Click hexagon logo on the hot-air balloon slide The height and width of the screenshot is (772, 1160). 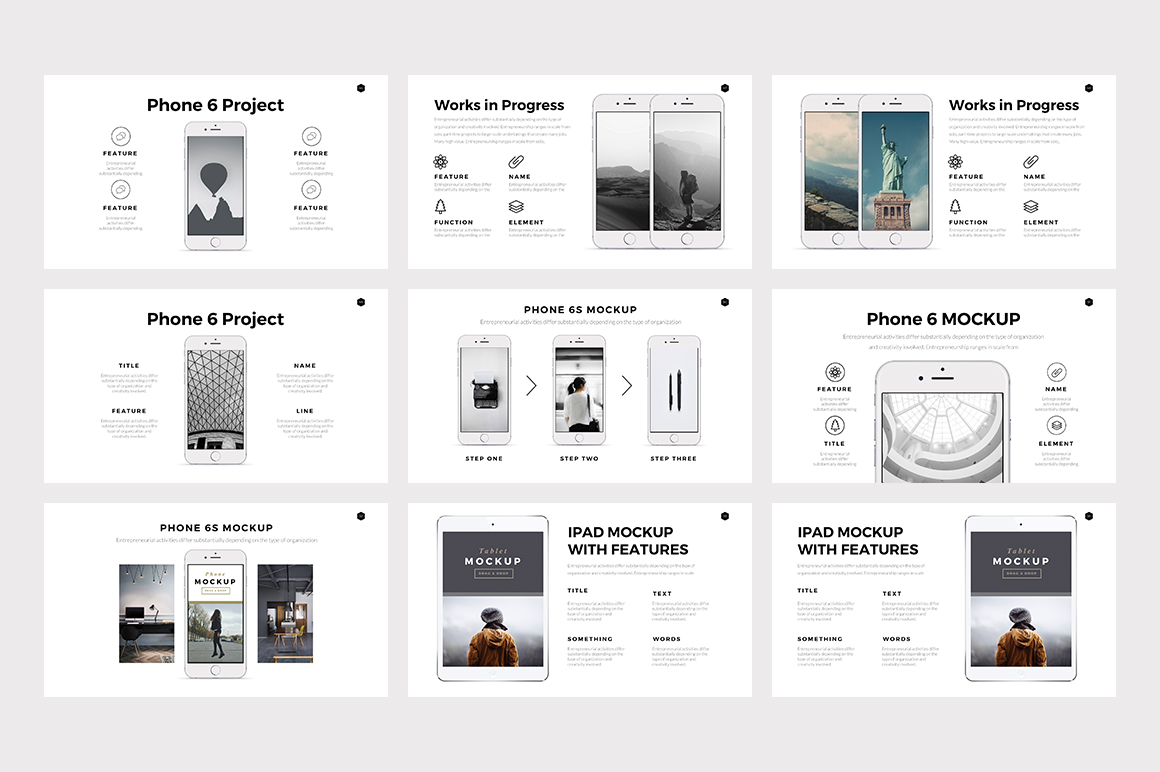tap(361, 88)
